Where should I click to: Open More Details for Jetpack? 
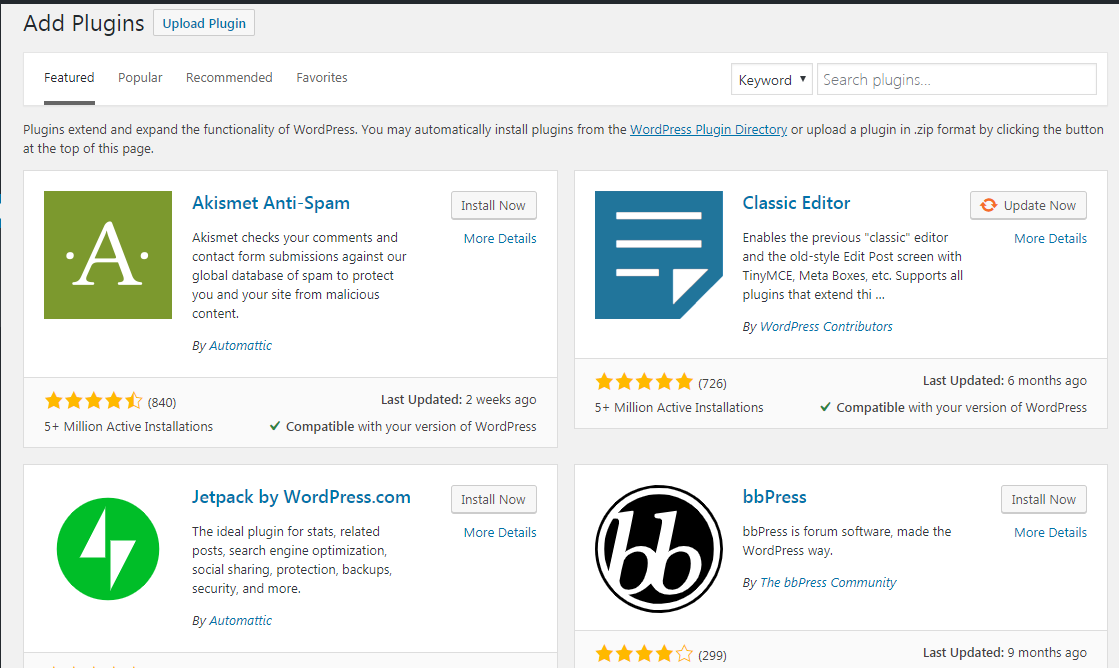[500, 532]
